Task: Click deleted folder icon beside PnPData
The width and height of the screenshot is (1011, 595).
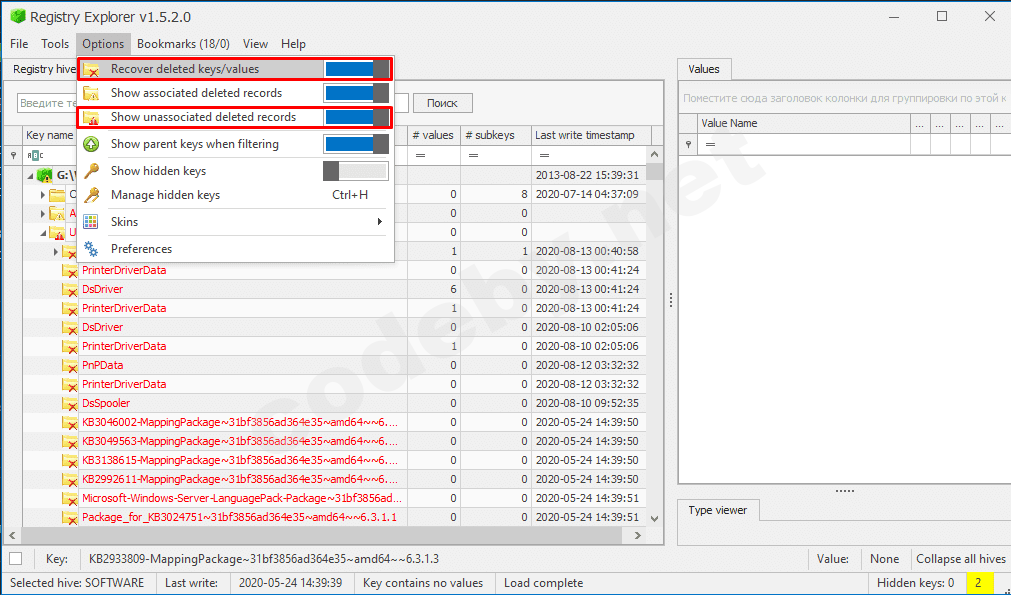Action: pos(70,366)
